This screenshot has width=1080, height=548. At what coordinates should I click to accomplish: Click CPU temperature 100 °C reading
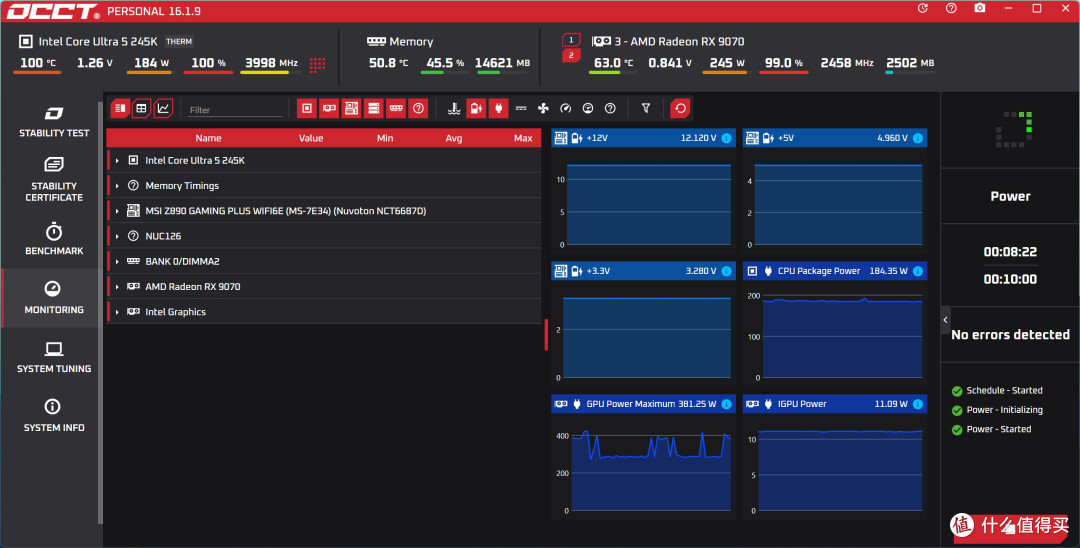pos(37,63)
